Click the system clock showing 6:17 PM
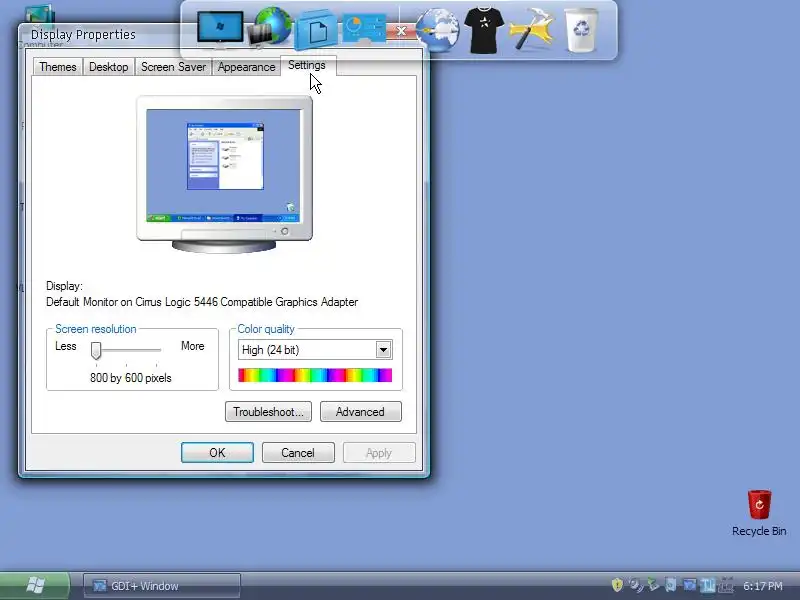Screen dimensions: 800x600 pos(762,586)
